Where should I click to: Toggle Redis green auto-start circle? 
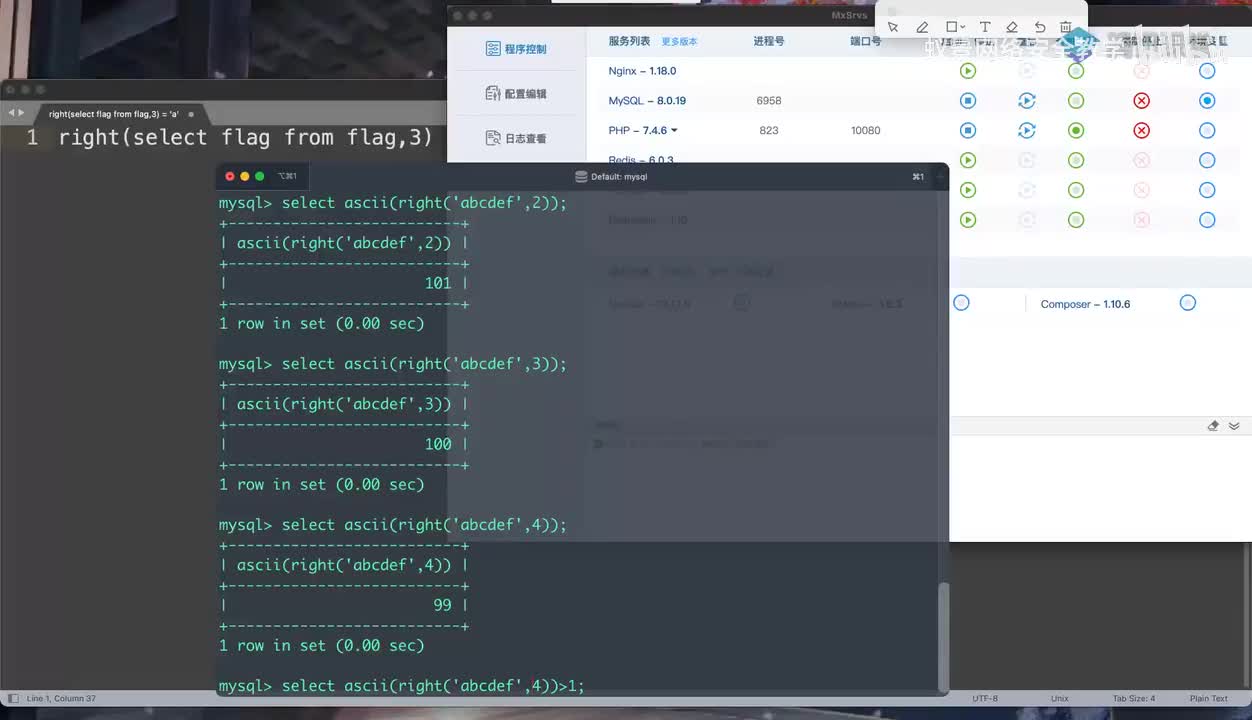[x=1076, y=160]
